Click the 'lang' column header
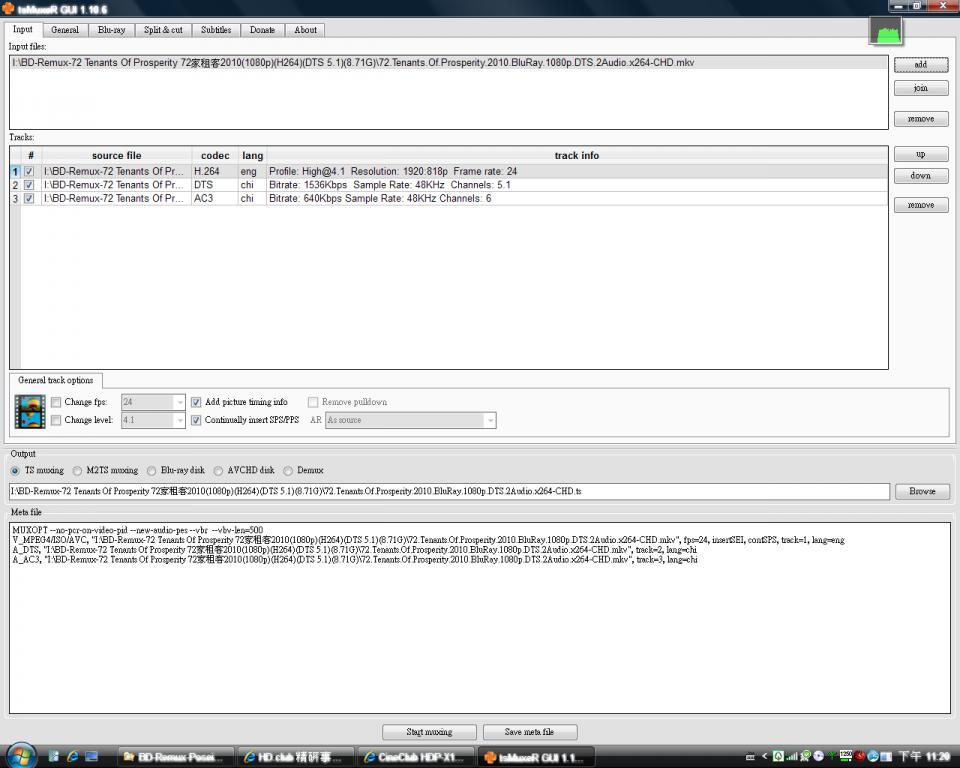Viewport: 960px width, 768px height. (252, 156)
